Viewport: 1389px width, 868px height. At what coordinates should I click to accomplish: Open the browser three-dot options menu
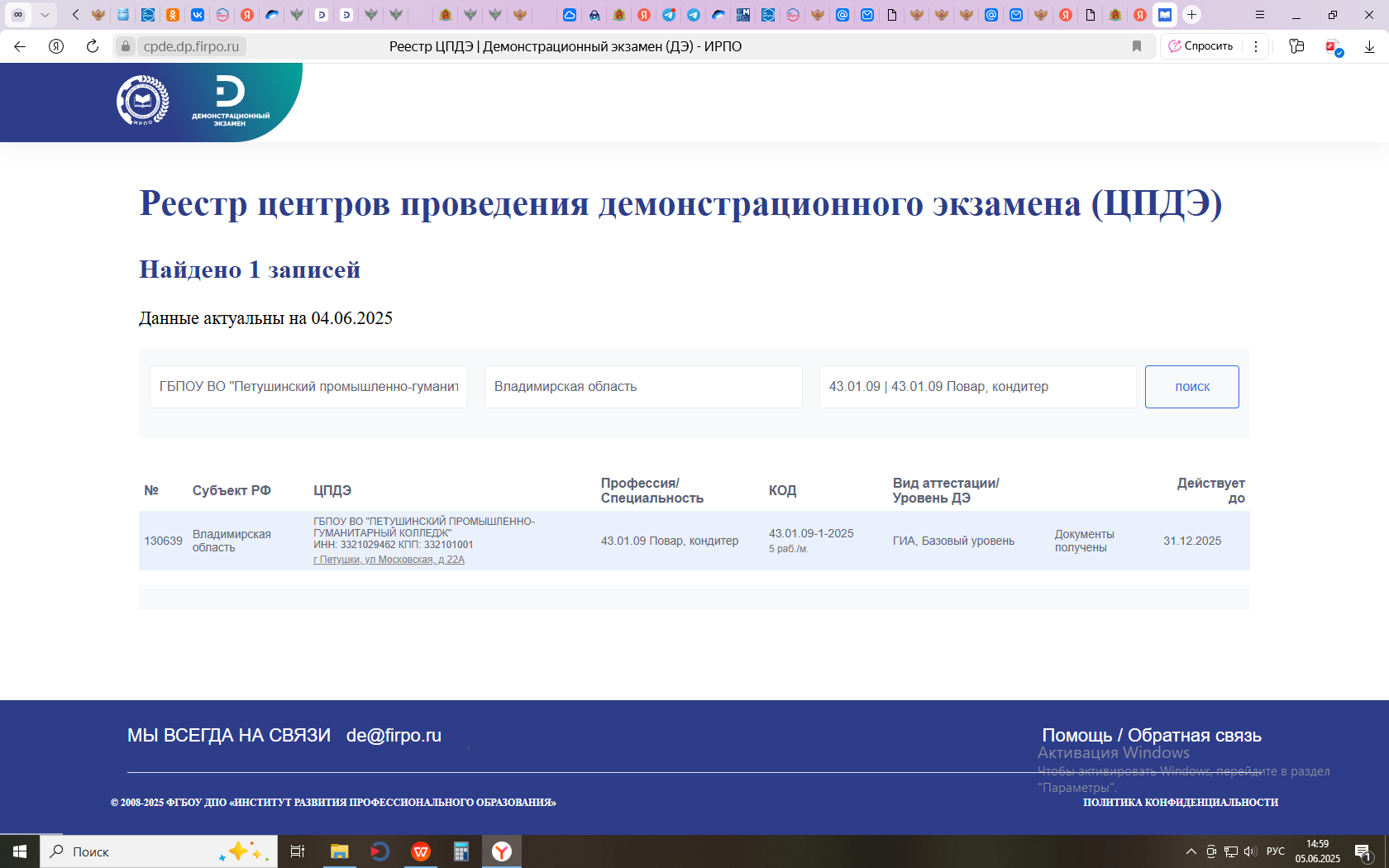[x=1256, y=46]
